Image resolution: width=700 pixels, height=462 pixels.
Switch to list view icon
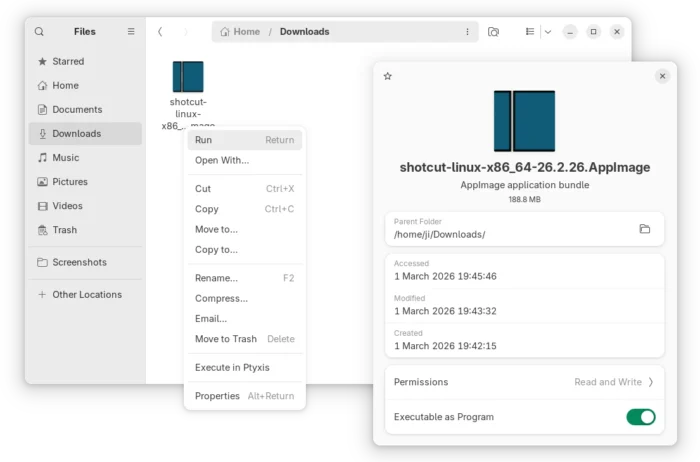coord(530,32)
